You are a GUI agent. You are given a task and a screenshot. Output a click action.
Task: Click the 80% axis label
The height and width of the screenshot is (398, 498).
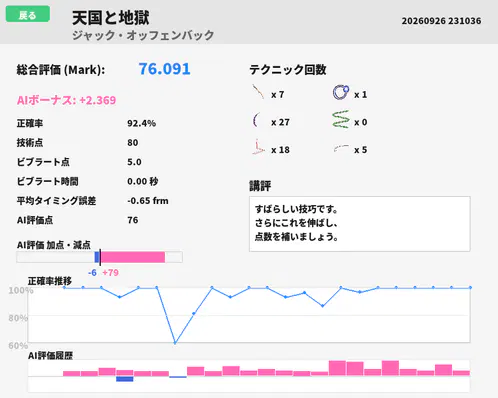[x=18, y=318]
